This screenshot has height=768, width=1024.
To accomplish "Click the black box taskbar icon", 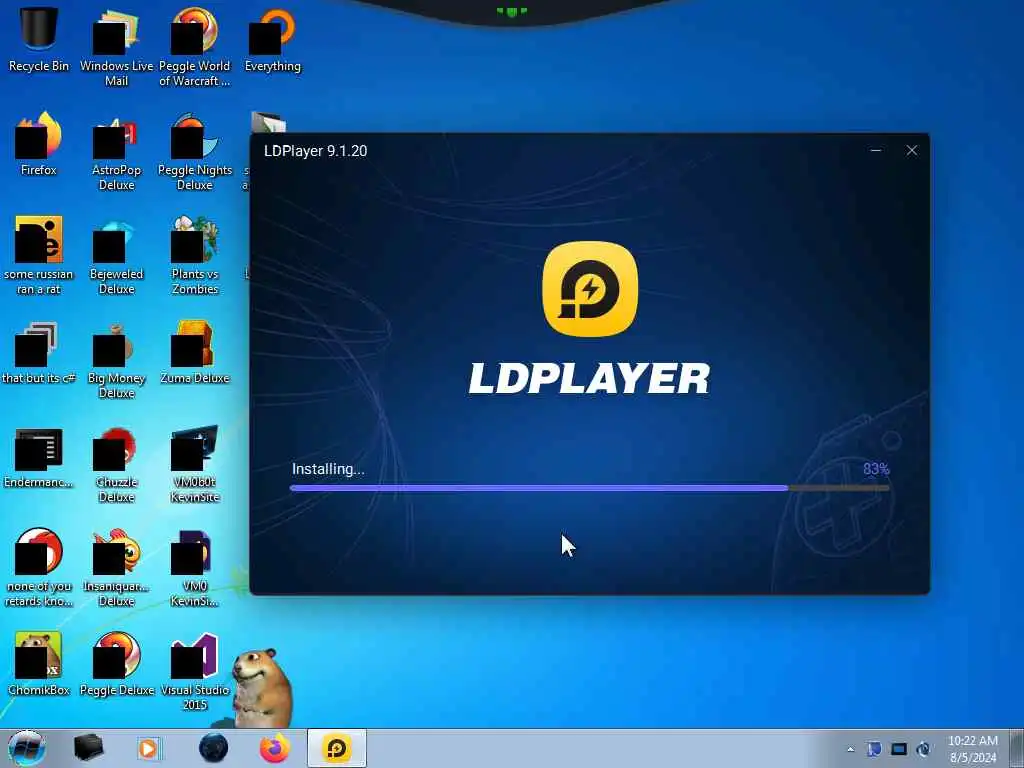I will tap(88, 748).
